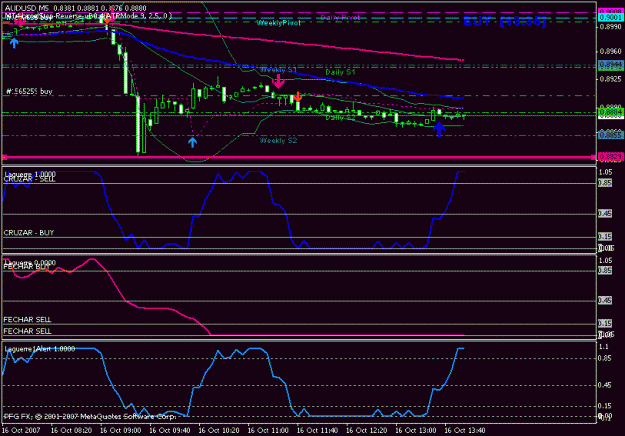Image resolution: width=625 pixels, height=436 pixels.
Task: Click the 'Weekly S2' level label
Action: (x=278, y=141)
